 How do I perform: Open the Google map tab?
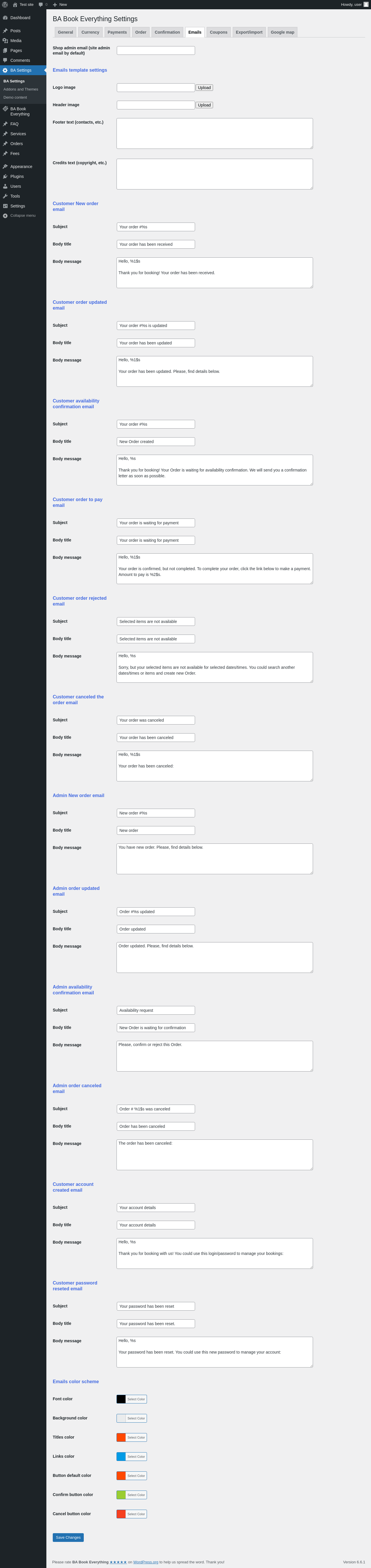[x=282, y=32]
